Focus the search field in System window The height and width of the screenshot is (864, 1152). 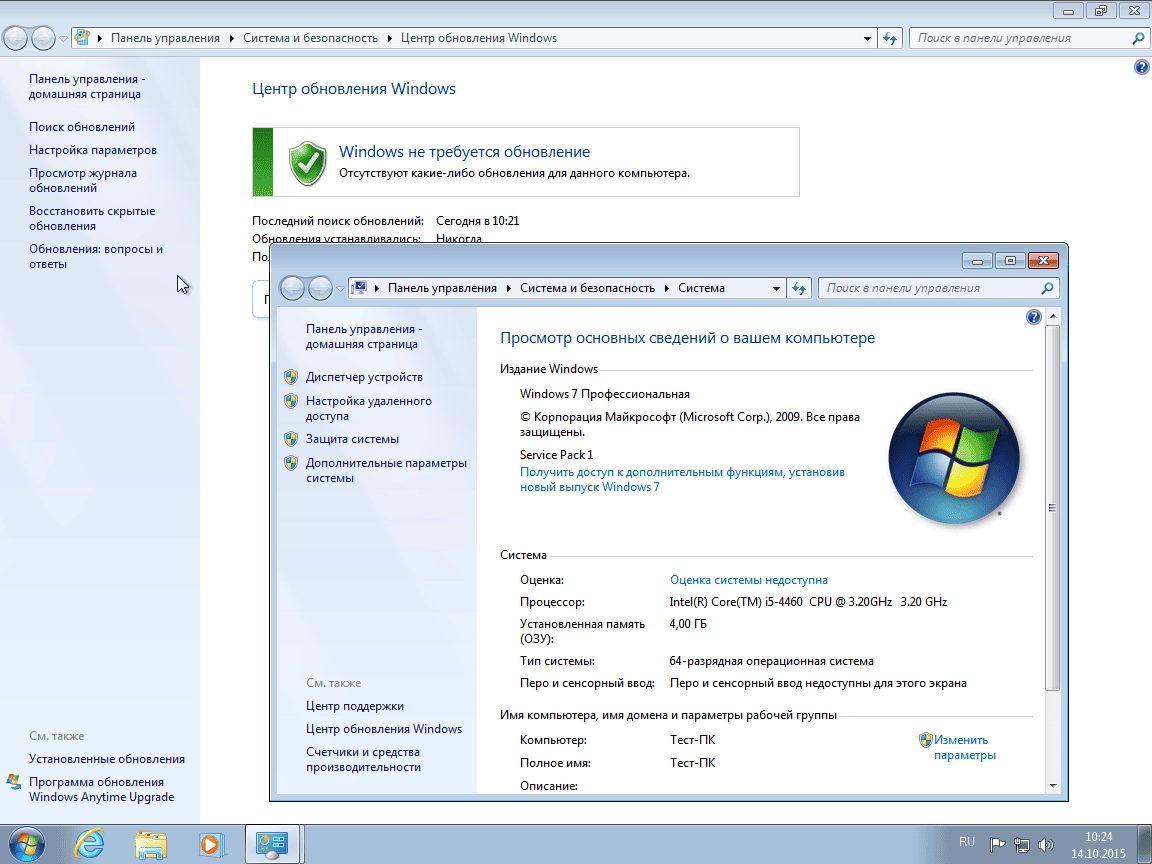930,288
